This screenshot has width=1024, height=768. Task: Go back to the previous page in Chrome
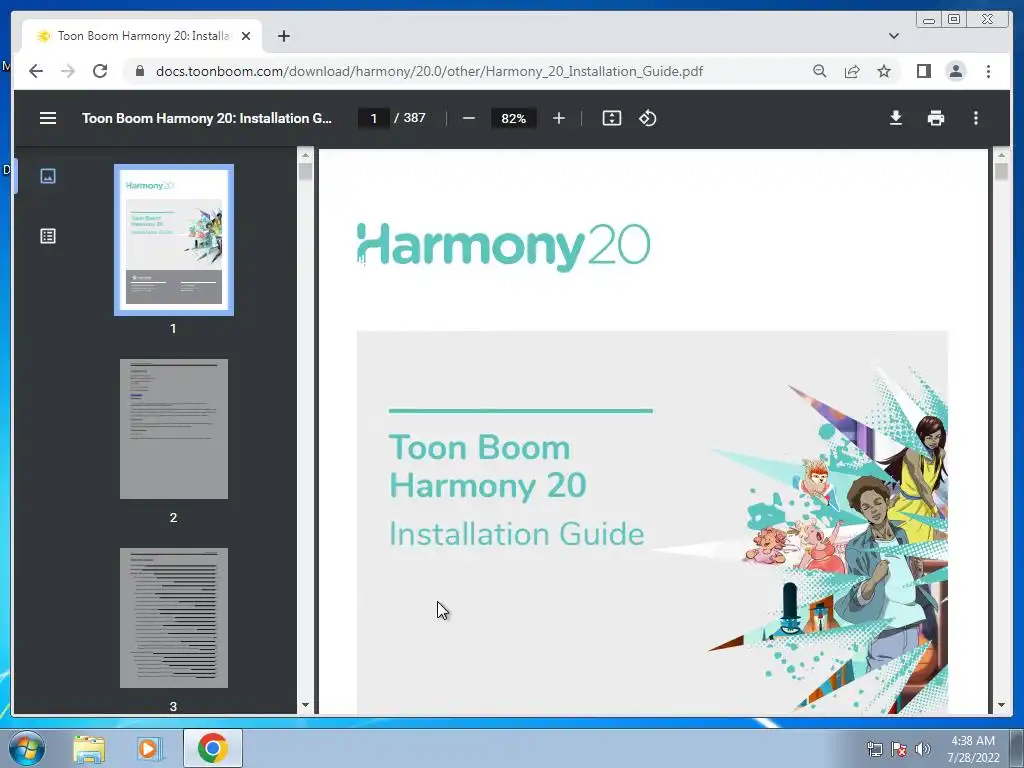click(36, 71)
